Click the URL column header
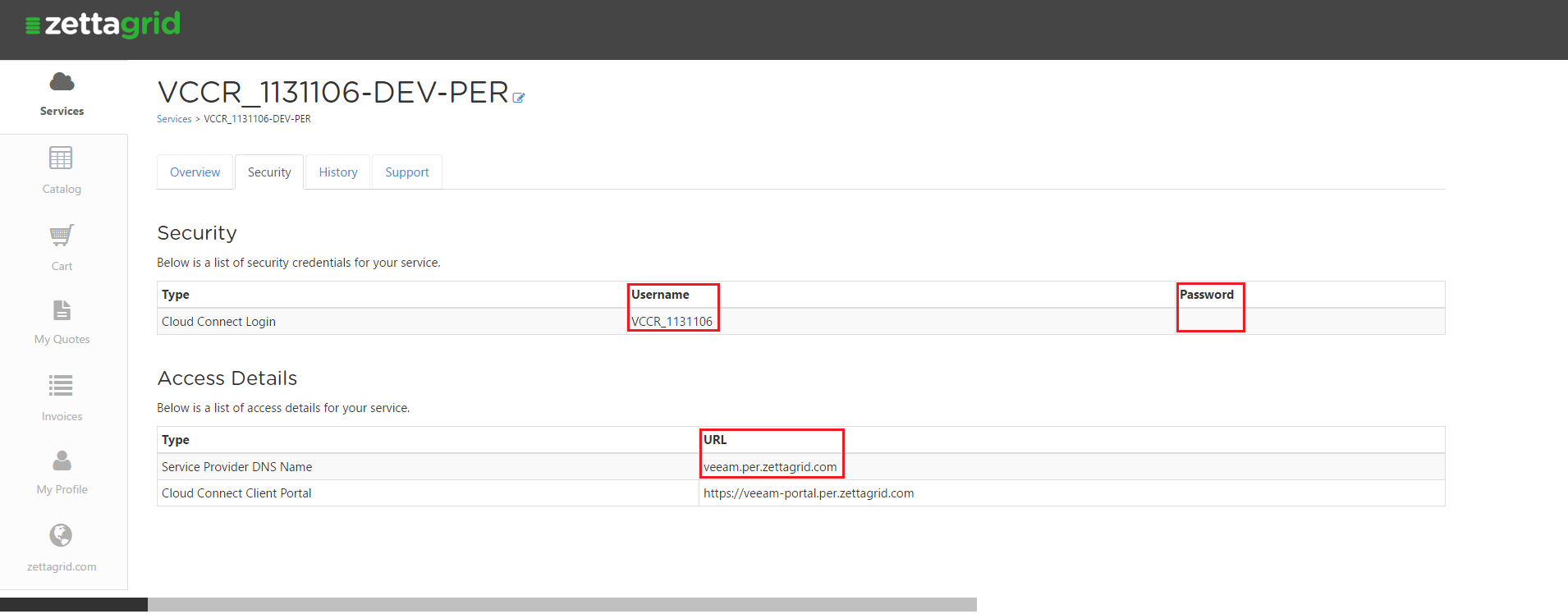This screenshot has height=614, width=1568. tap(715, 440)
